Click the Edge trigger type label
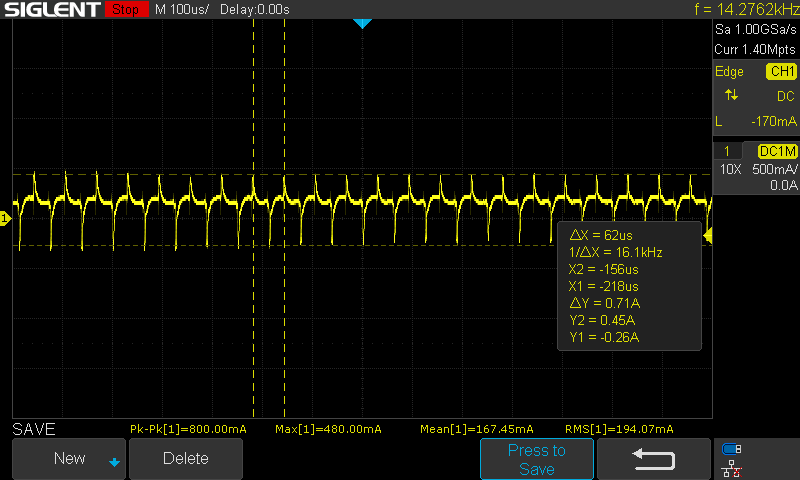This screenshot has height=480, width=800. coord(729,72)
